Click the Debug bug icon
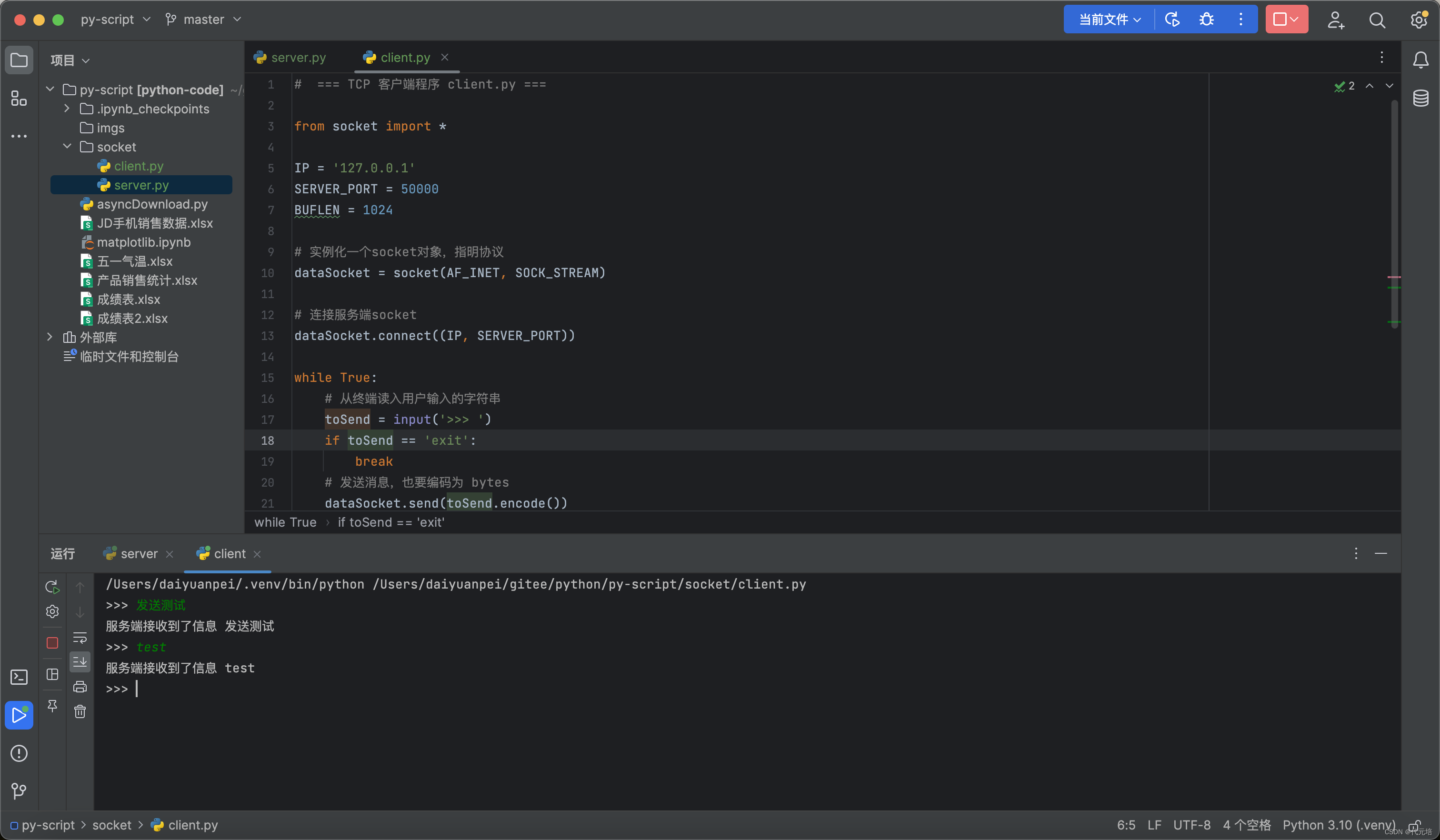This screenshot has width=1440, height=840. coord(1206,20)
